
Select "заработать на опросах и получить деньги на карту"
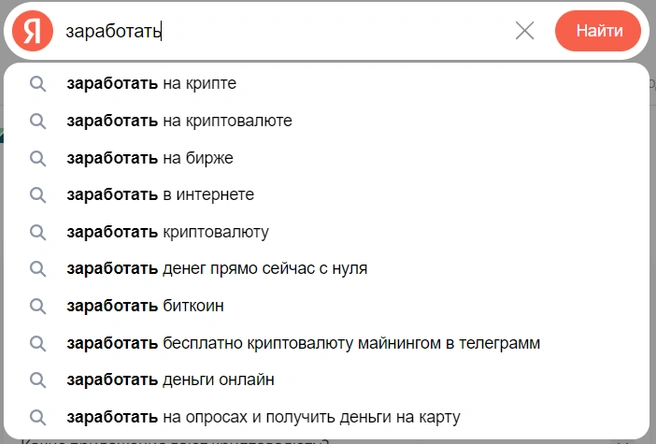pos(326,418)
